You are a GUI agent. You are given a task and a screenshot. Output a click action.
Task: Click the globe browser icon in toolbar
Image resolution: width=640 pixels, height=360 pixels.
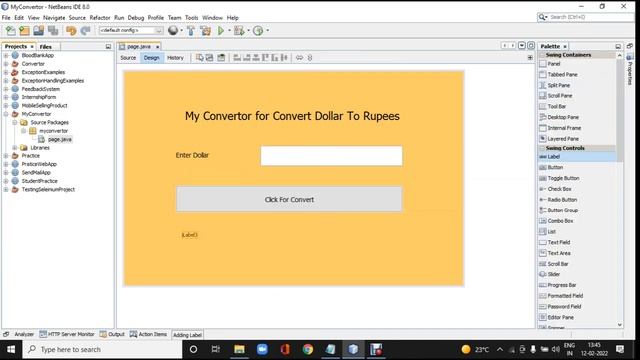[173, 30]
